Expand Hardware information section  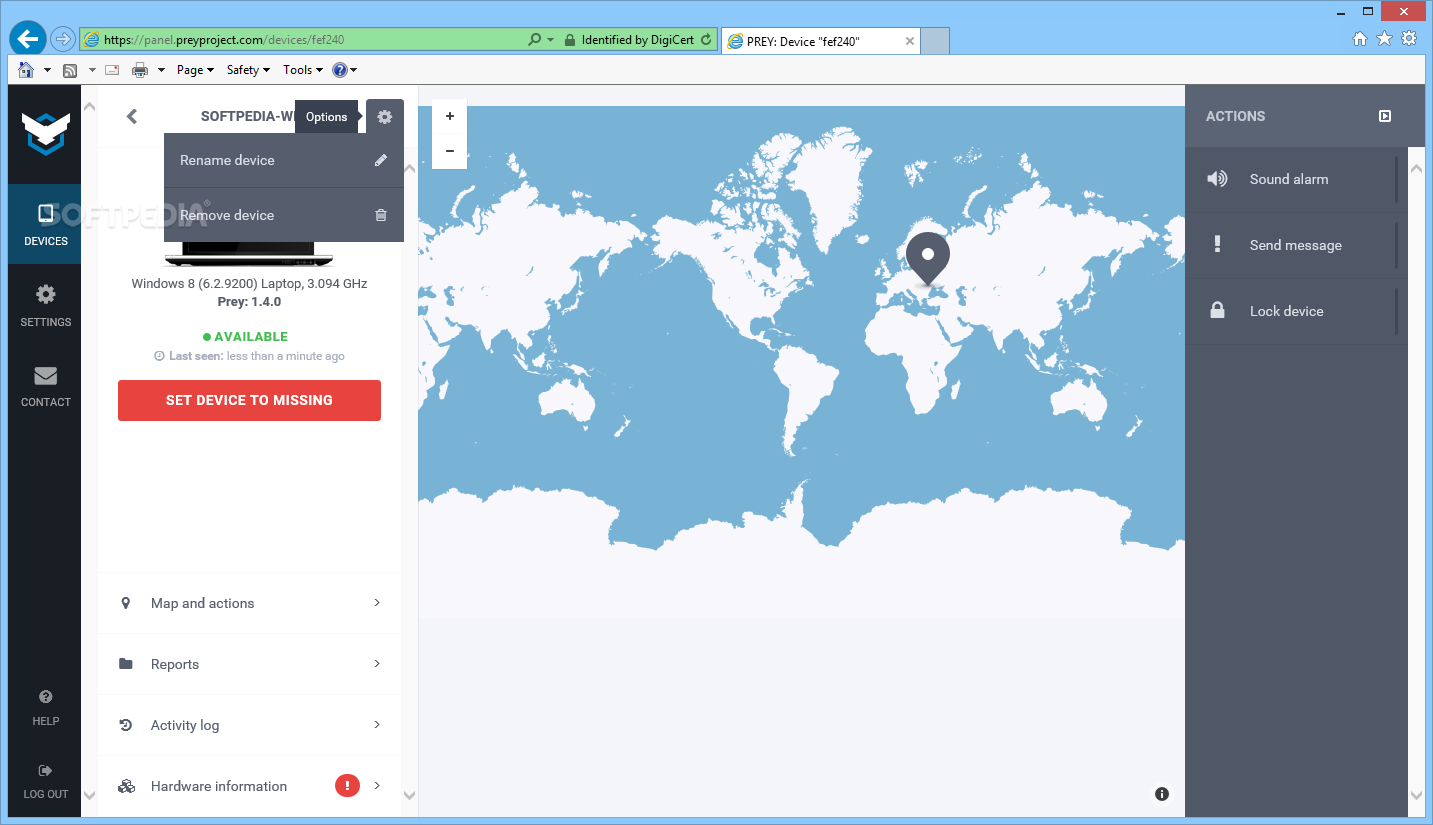click(x=249, y=786)
